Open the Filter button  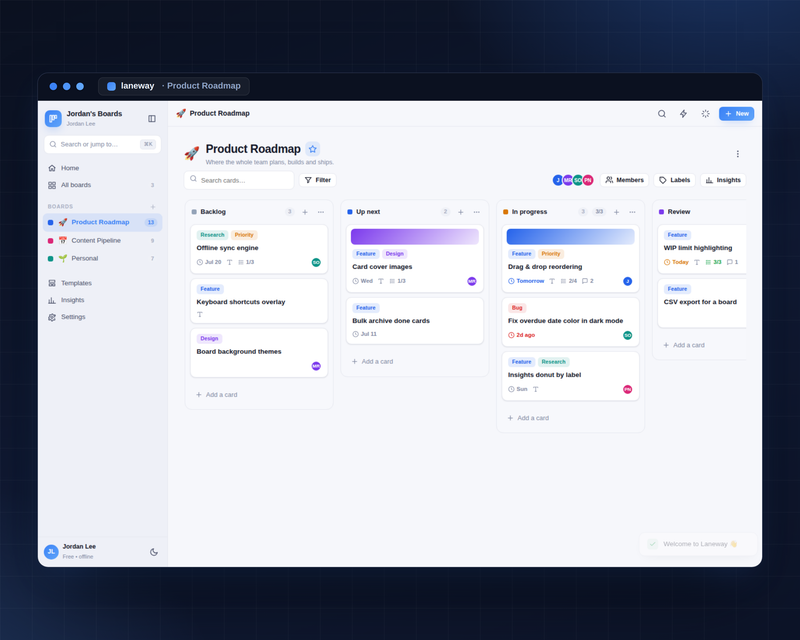point(318,180)
